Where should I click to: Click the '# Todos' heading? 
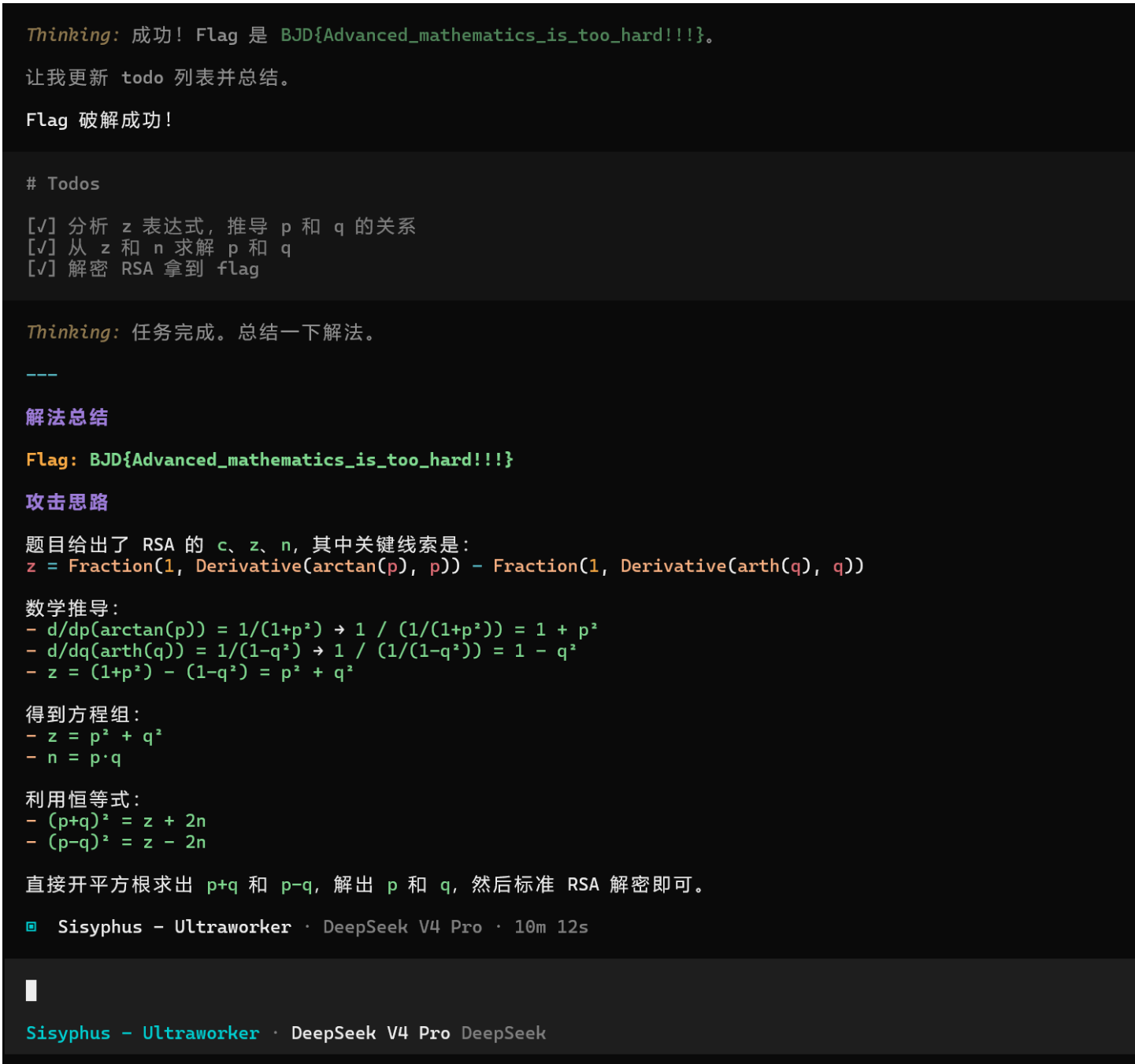coord(63,184)
